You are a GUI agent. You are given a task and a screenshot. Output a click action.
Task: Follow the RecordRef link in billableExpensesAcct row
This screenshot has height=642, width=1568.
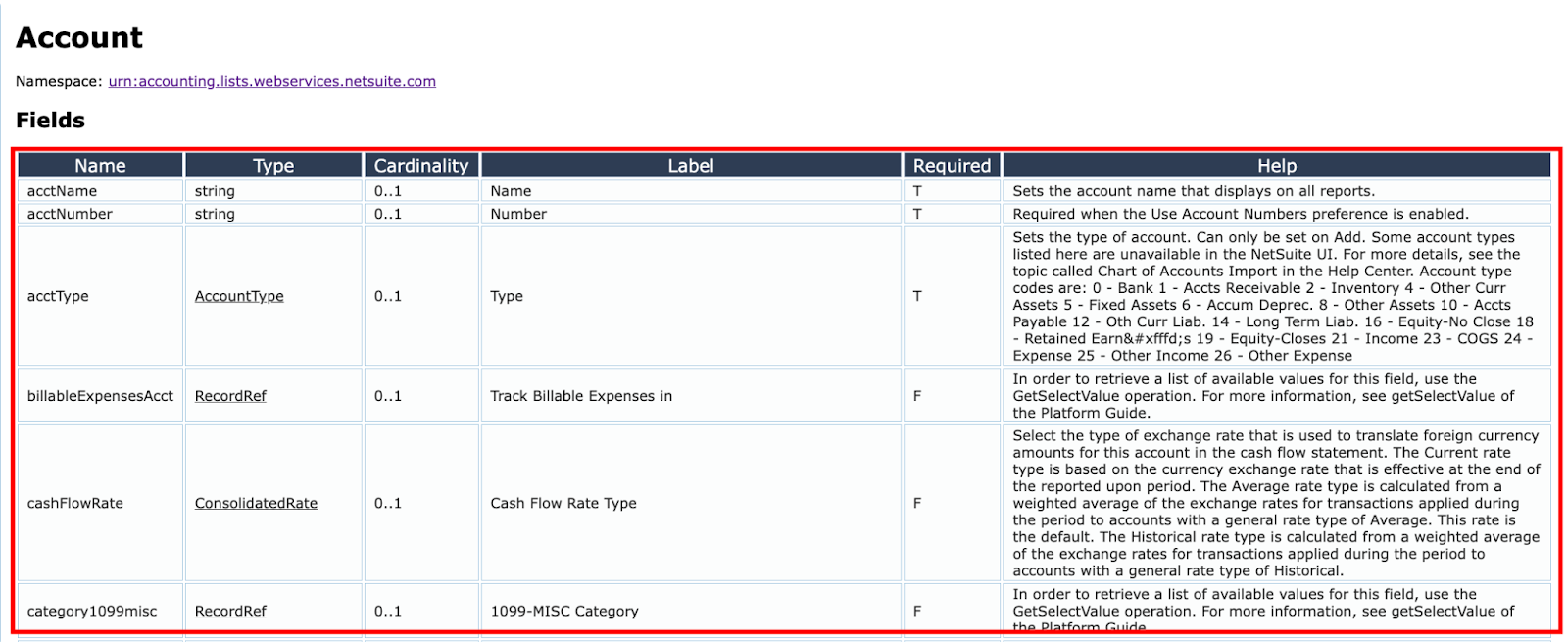[230, 396]
